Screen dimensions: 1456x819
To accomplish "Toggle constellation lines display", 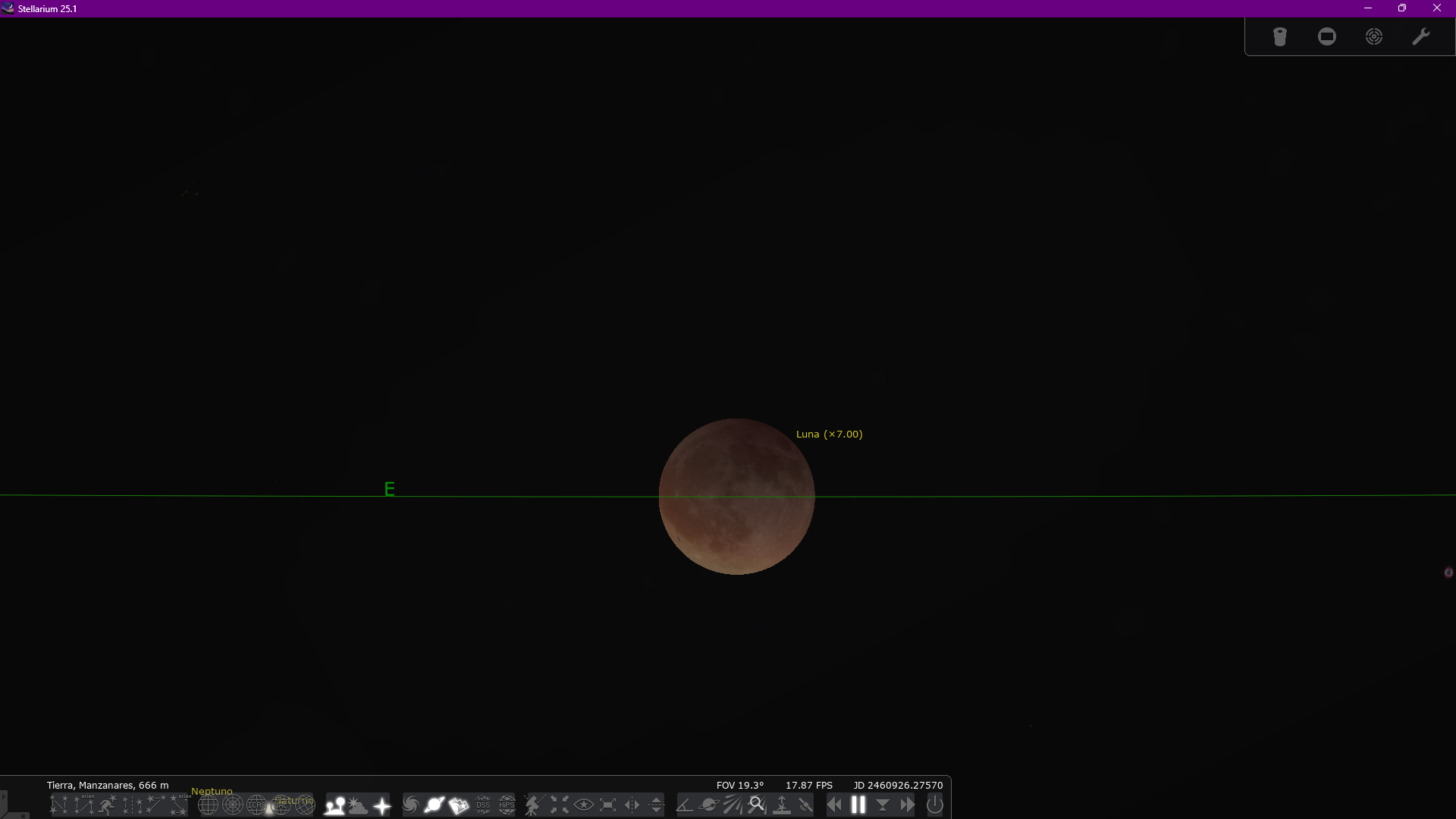I will coord(59,805).
